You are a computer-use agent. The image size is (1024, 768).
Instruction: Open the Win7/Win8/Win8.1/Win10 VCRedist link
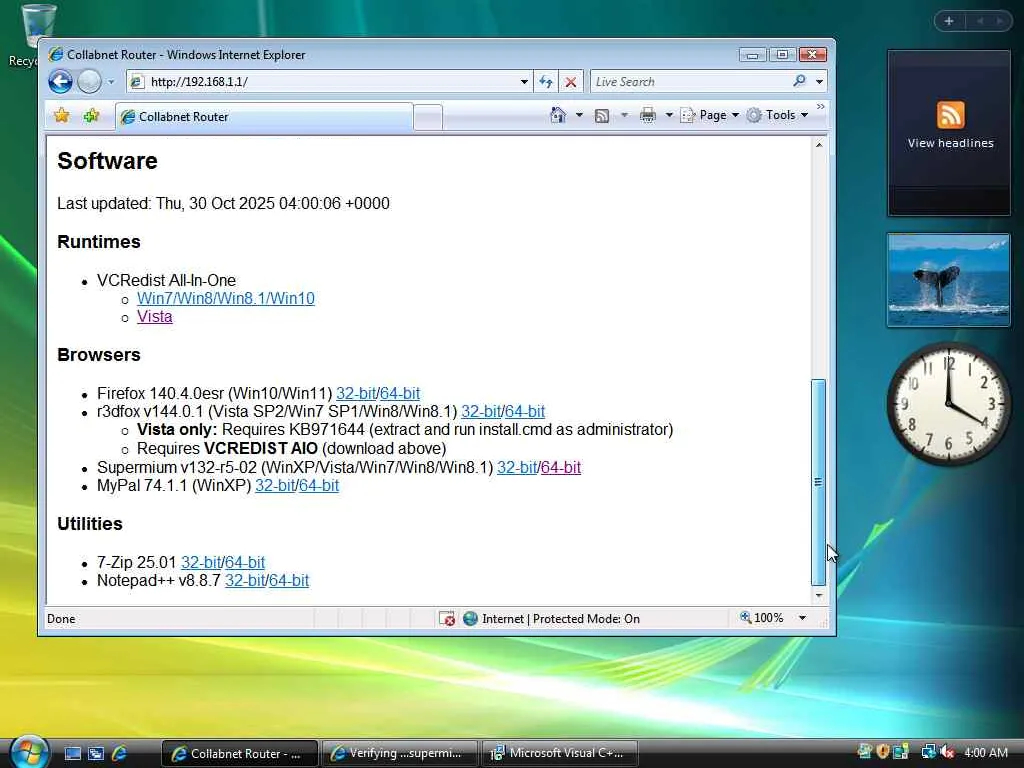(226, 298)
